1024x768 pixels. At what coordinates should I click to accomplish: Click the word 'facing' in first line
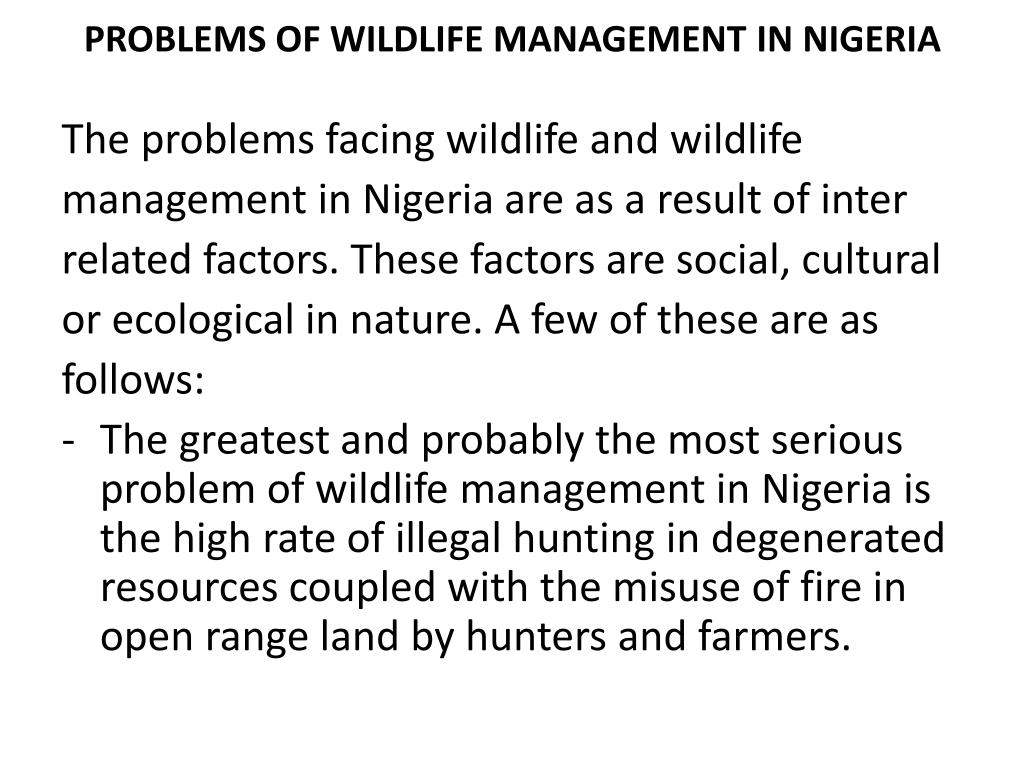click(379, 140)
